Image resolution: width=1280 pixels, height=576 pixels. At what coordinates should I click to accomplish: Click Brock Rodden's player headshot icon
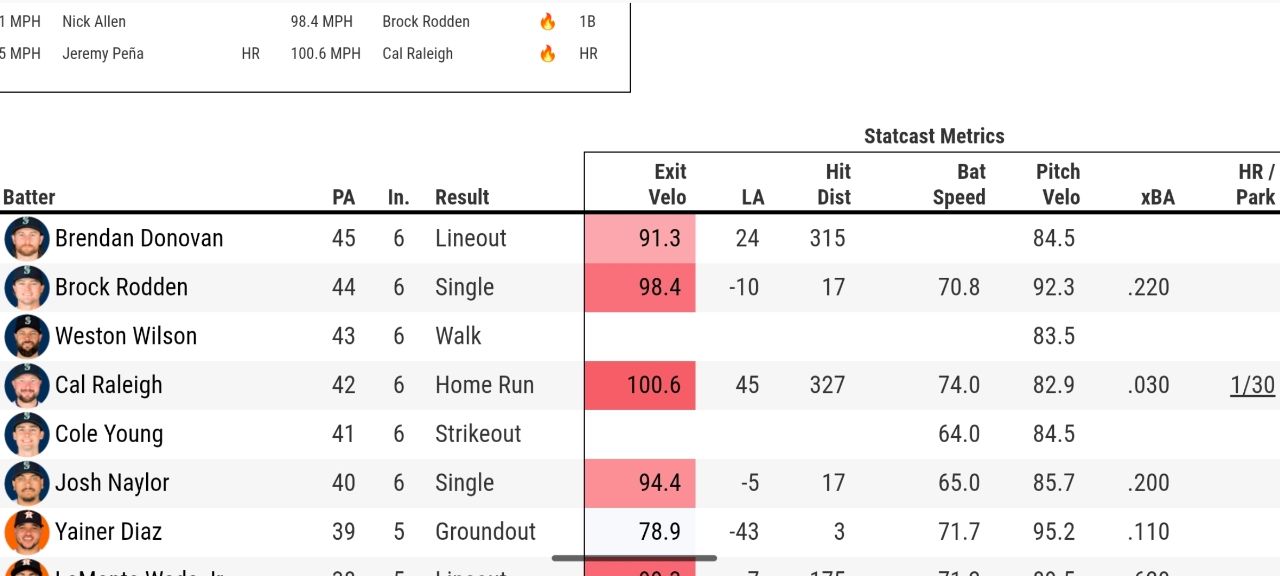coord(27,287)
